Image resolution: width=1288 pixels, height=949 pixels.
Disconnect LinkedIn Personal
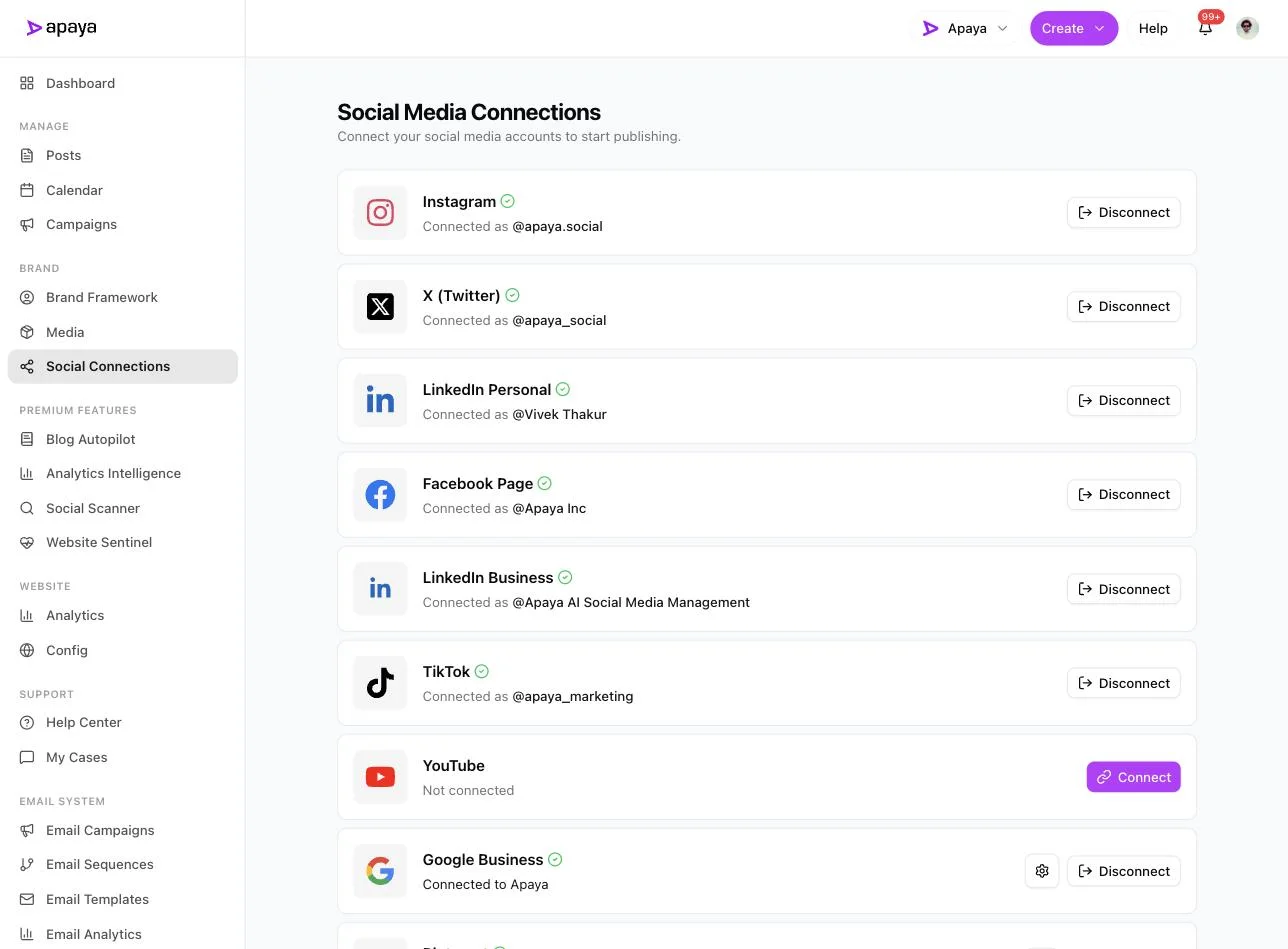[x=1124, y=400]
